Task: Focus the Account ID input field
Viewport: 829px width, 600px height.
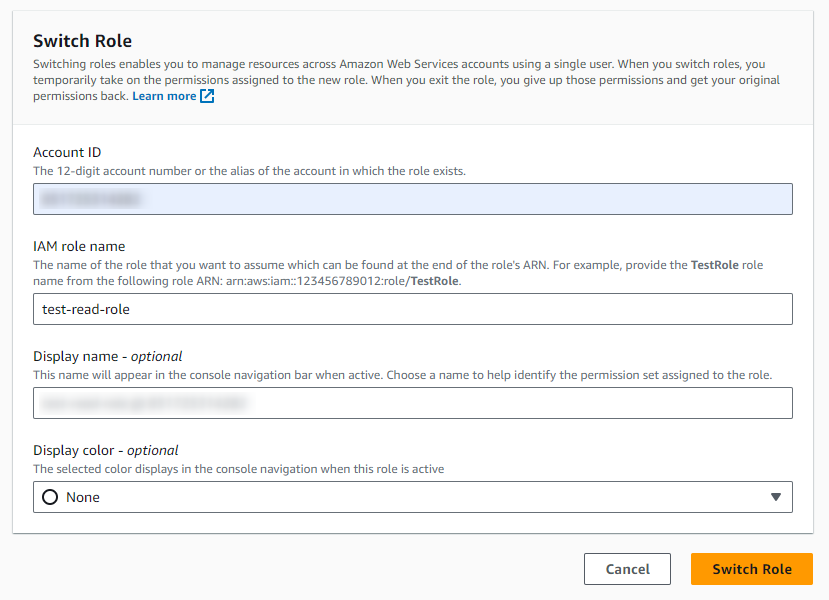Action: coord(412,199)
